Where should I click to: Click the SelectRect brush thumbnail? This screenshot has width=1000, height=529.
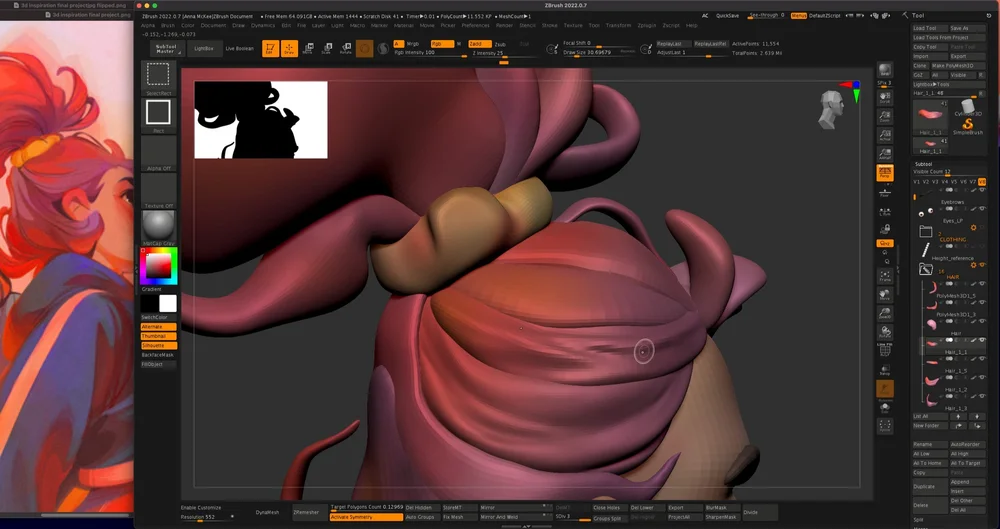(x=158, y=78)
